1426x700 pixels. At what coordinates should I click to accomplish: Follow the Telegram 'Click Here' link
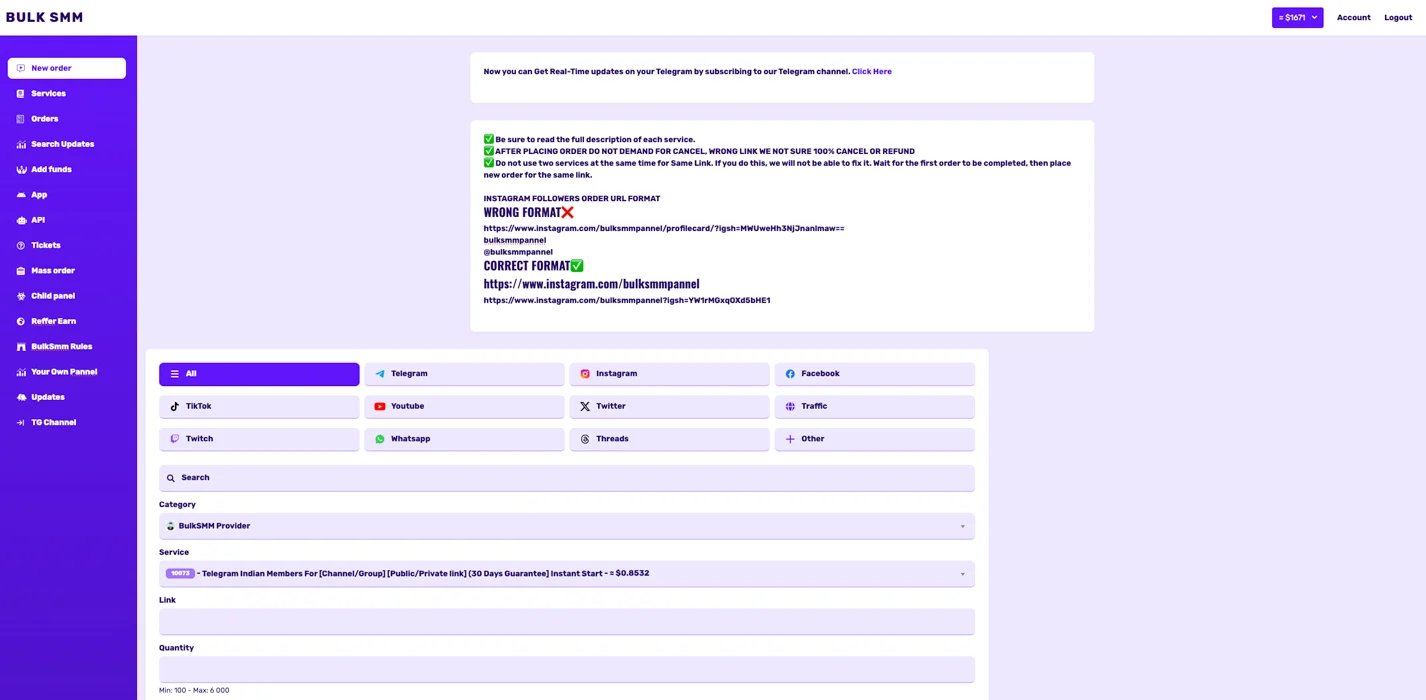[871, 72]
